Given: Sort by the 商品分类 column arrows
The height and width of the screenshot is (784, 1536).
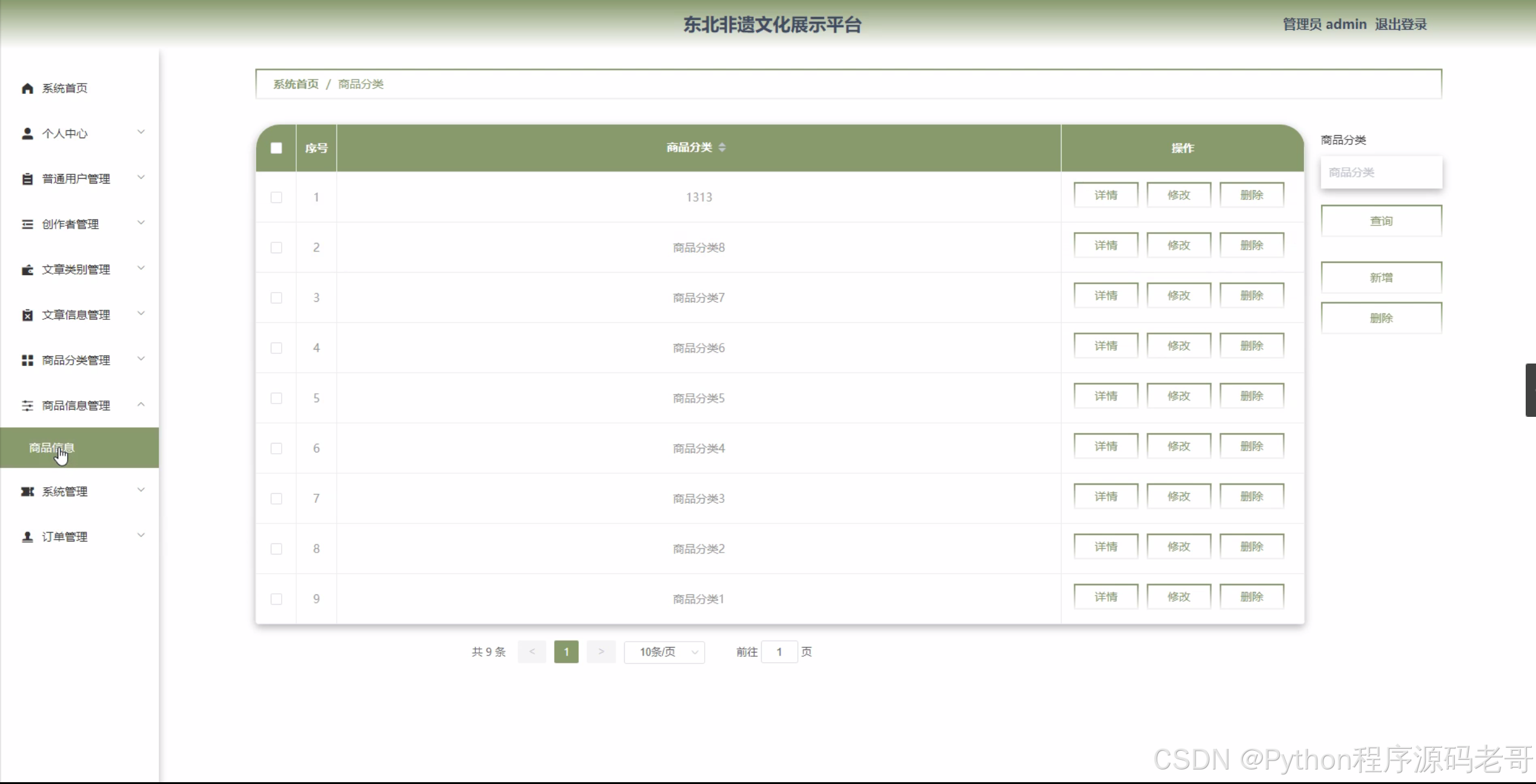Looking at the screenshot, I should pos(722,147).
